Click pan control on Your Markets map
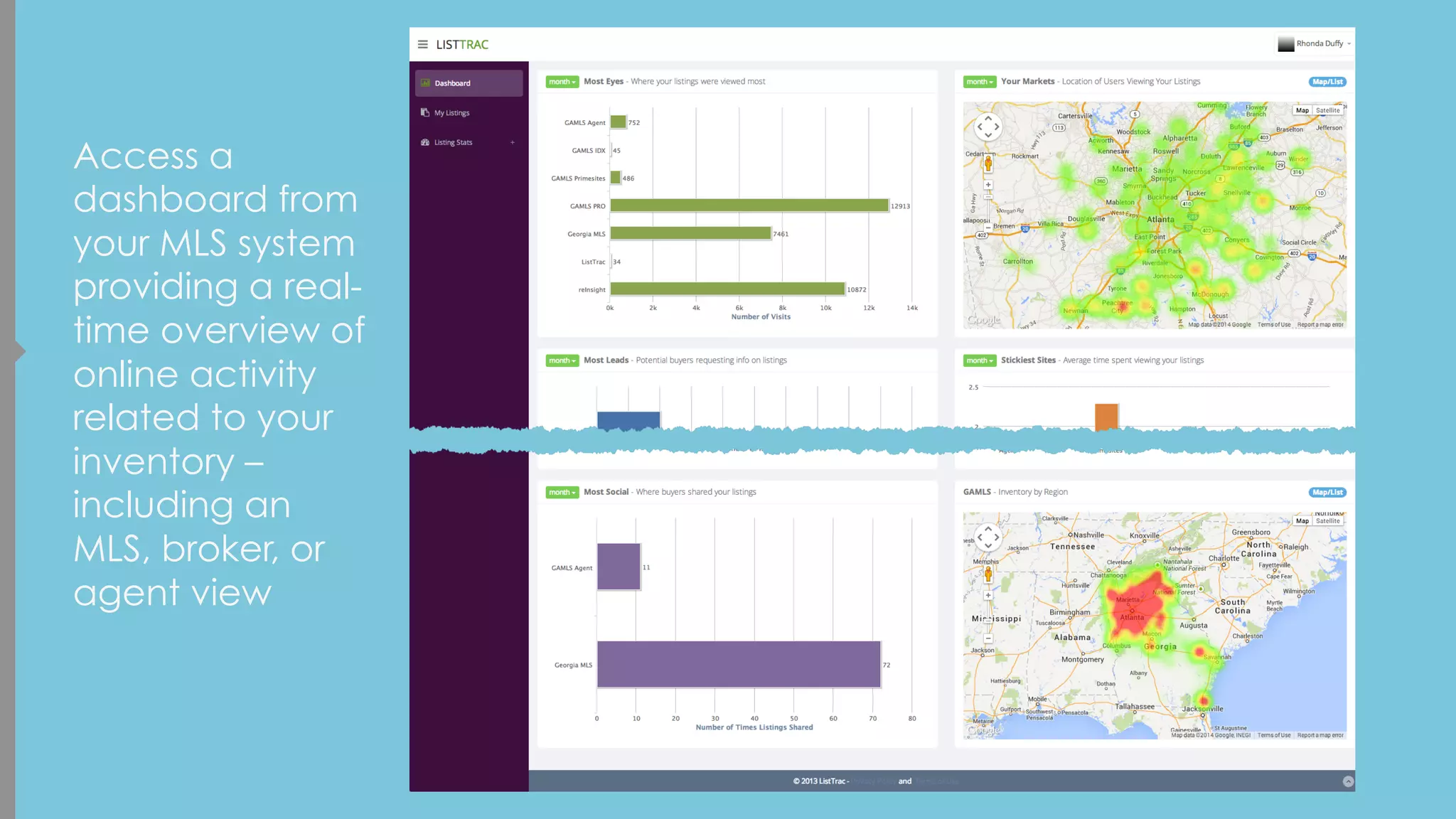 (x=987, y=127)
